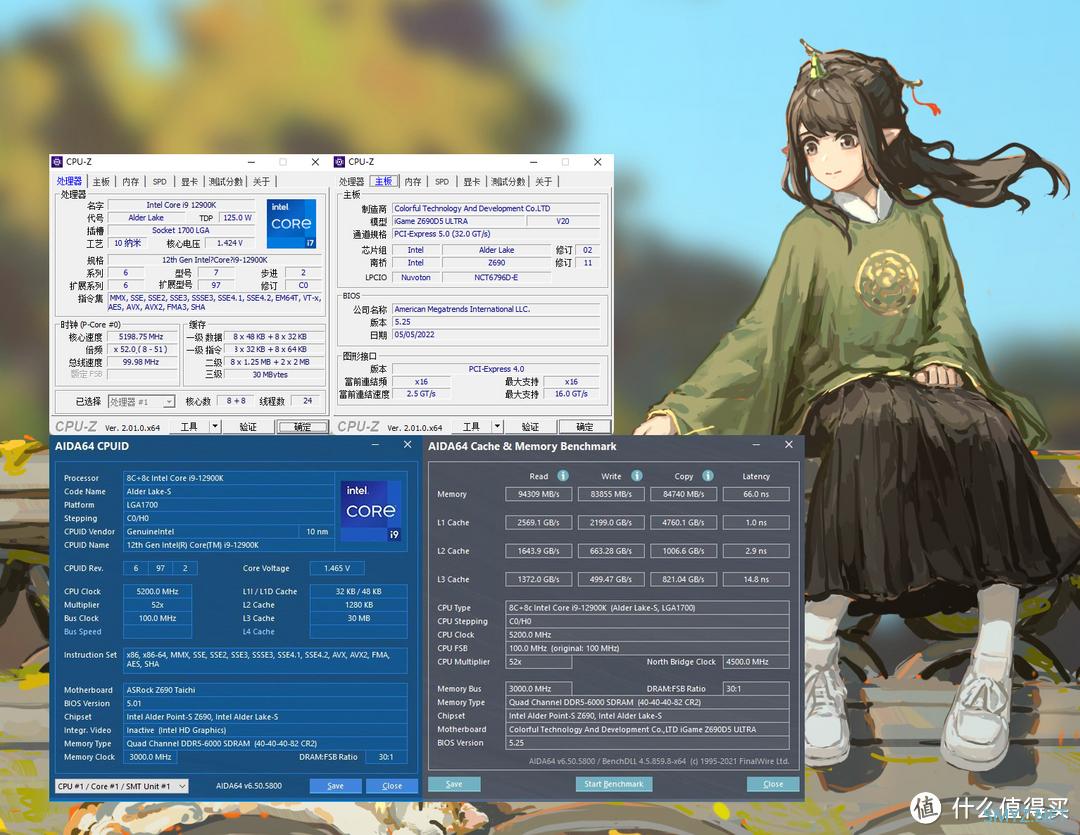Open the 处理器 #1 selection dropdown in CPU-Z
Image resolution: width=1080 pixels, height=835 pixels.
click(x=141, y=402)
